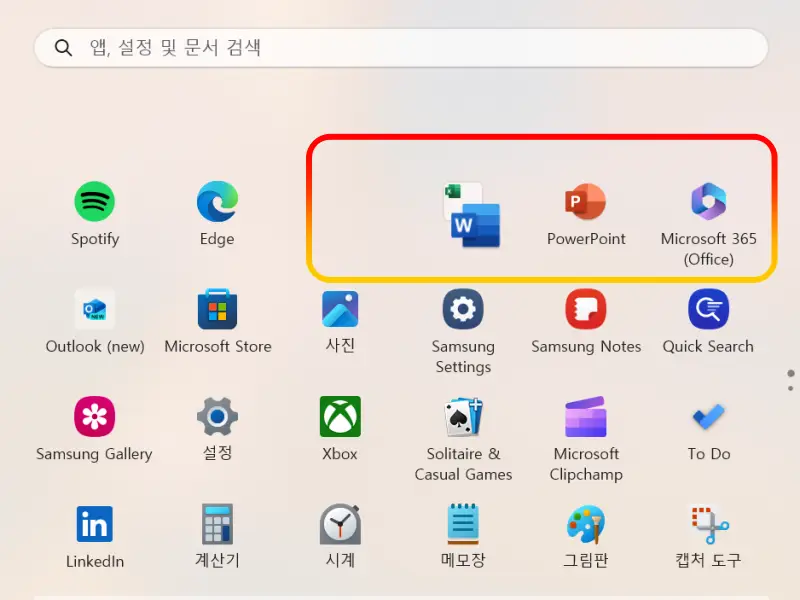Open the 설정 settings app
Screen dimensions: 800x600
(217, 417)
